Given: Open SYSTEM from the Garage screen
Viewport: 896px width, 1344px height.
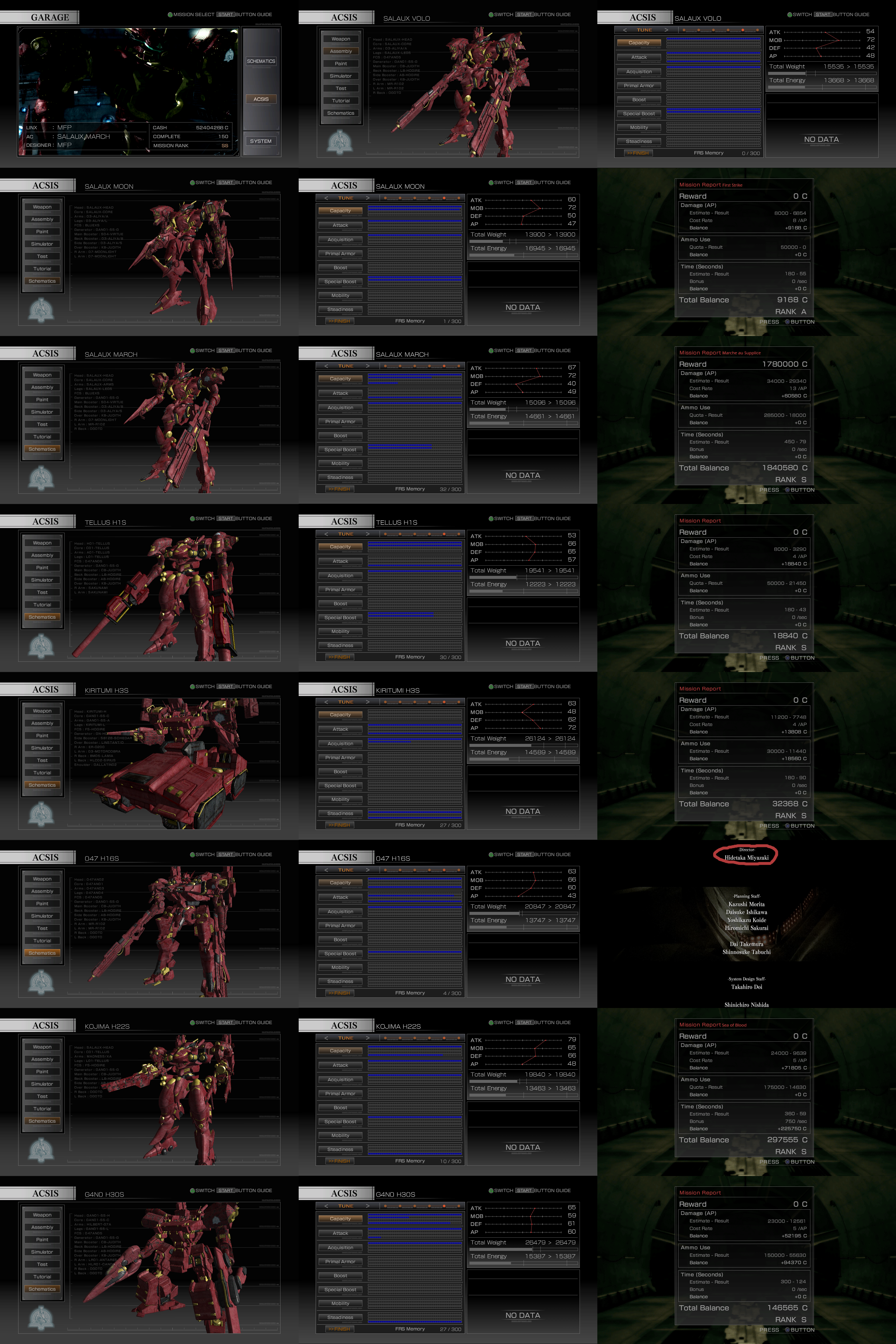Looking at the screenshot, I should click(261, 141).
